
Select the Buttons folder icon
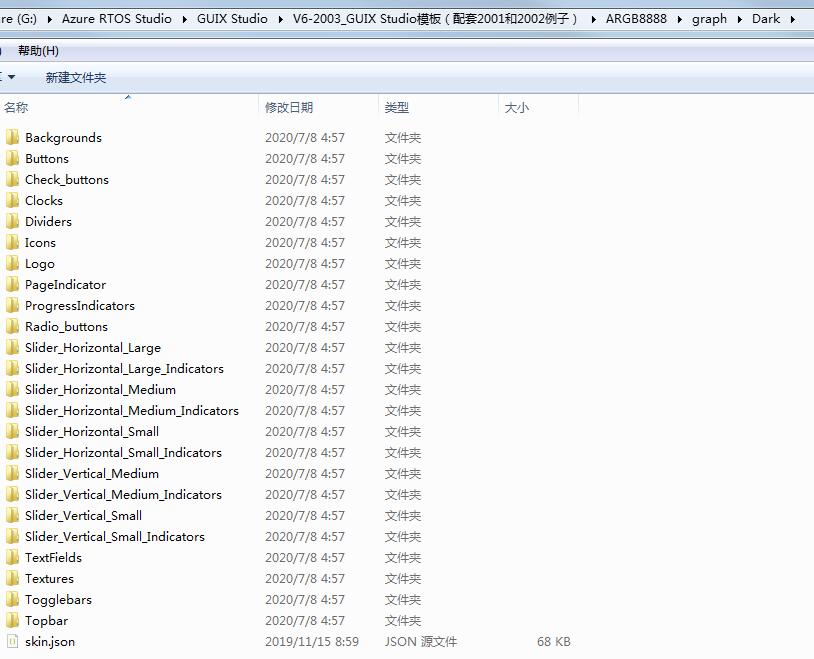(12, 158)
